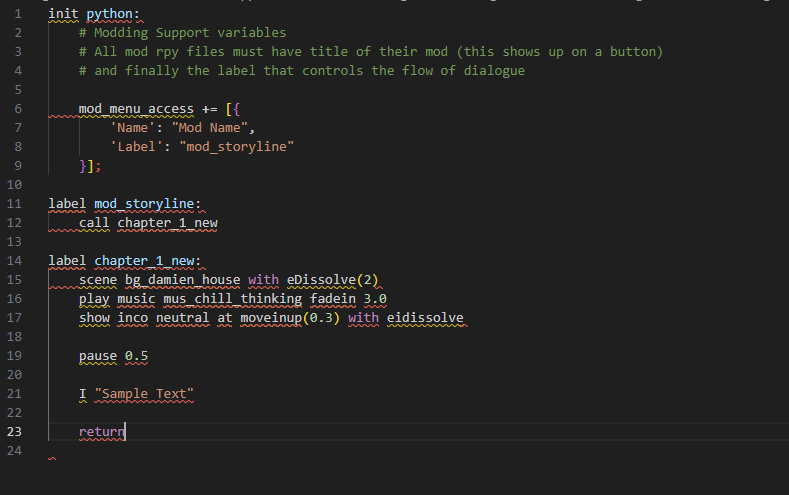Click line number 14 in the gutter
This screenshot has height=495, width=789.
pyautogui.click(x=15, y=261)
